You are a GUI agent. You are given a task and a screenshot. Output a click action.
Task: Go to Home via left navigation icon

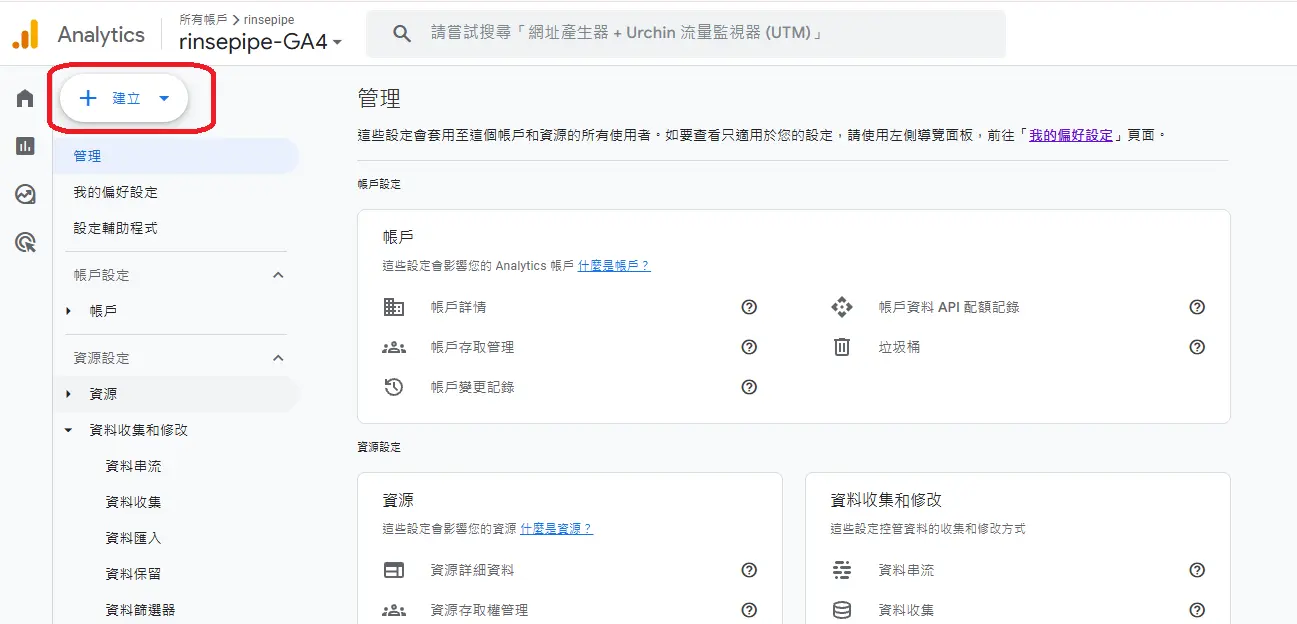(x=24, y=99)
